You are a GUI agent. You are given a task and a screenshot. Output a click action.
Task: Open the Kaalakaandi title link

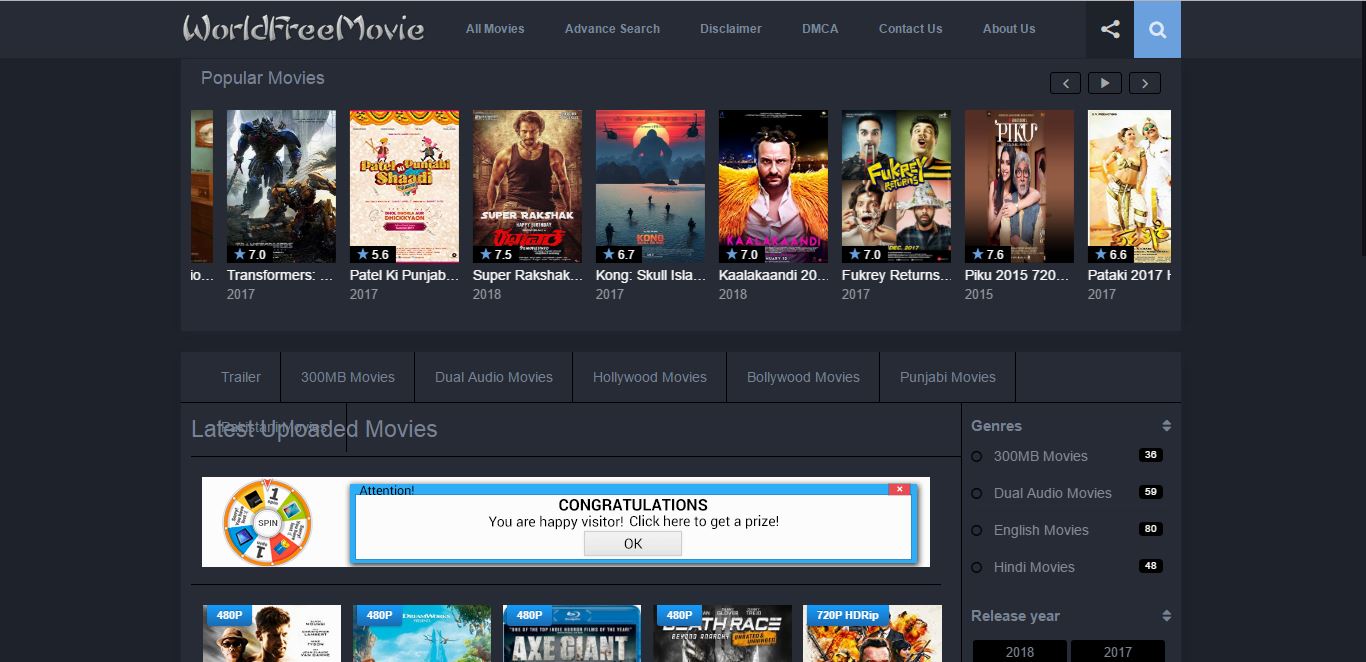point(773,275)
